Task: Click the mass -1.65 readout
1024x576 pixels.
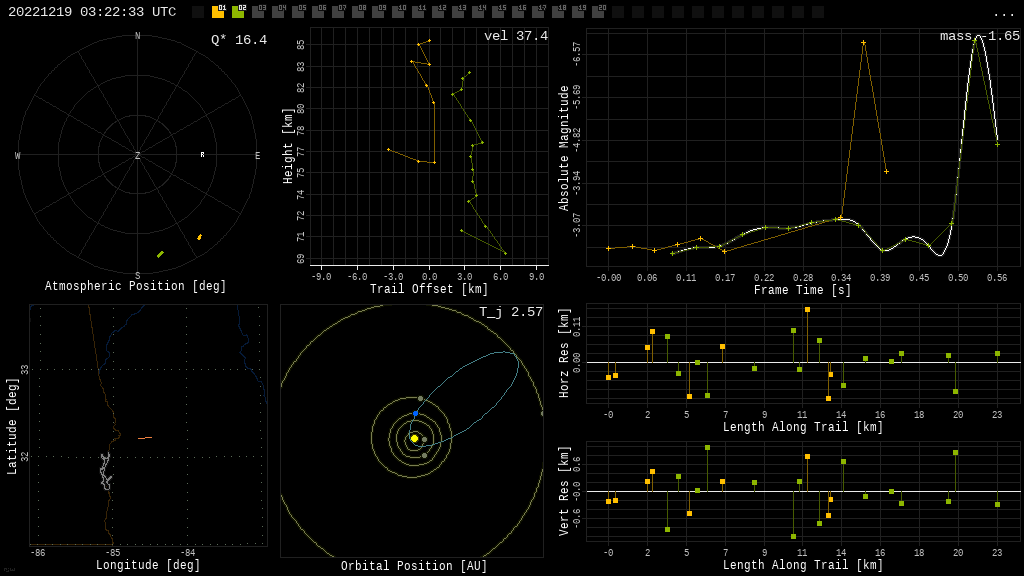Action: click(x=979, y=36)
